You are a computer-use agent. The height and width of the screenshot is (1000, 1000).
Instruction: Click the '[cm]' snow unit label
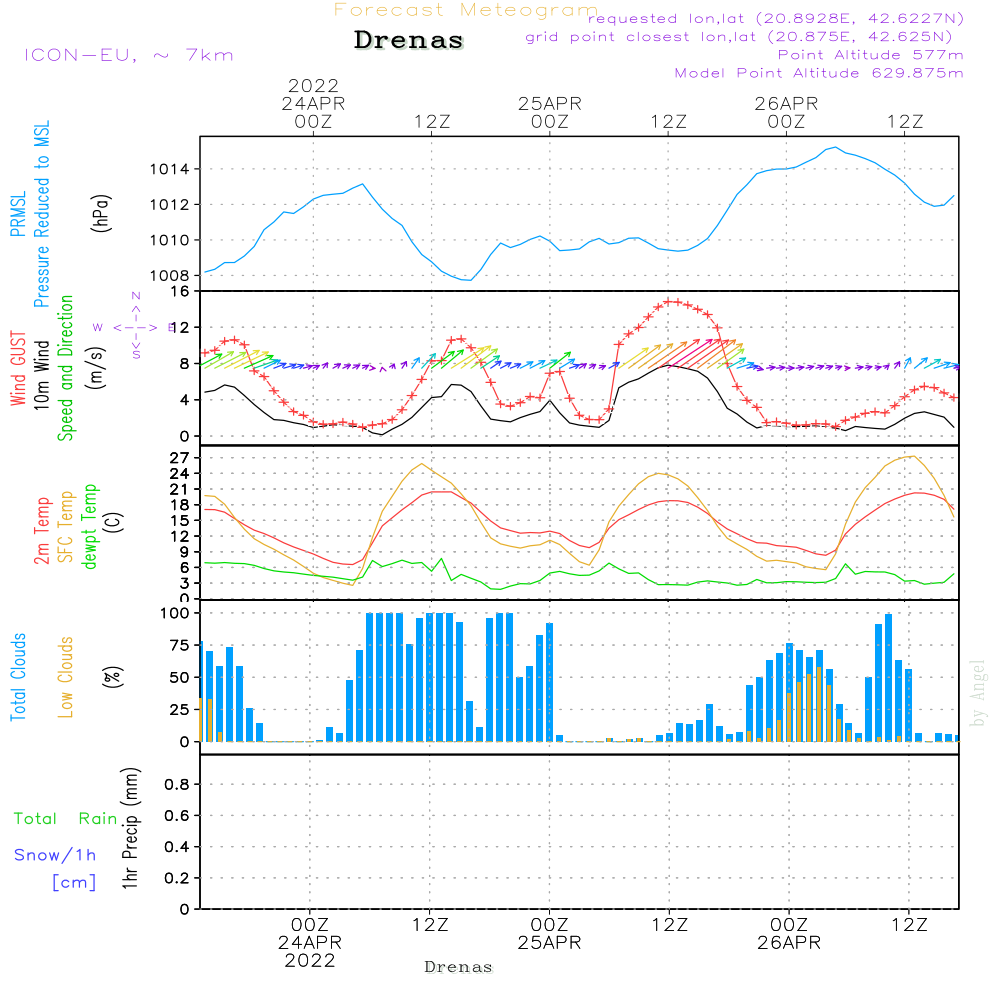[74, 882]
